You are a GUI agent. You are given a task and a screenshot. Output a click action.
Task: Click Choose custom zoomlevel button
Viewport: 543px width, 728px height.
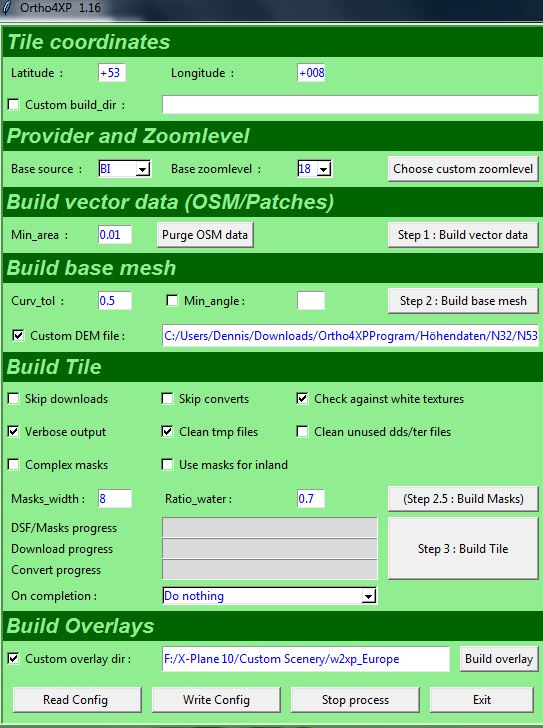463,169
